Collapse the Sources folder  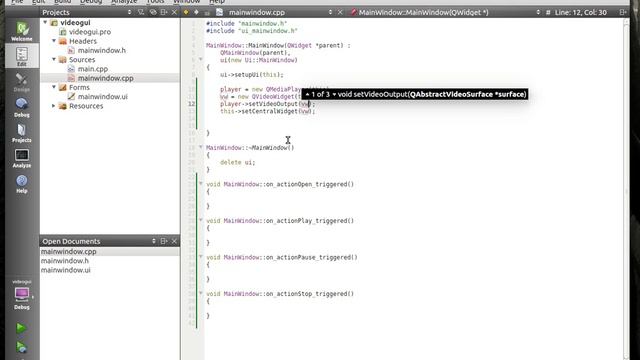click(54, 60)
